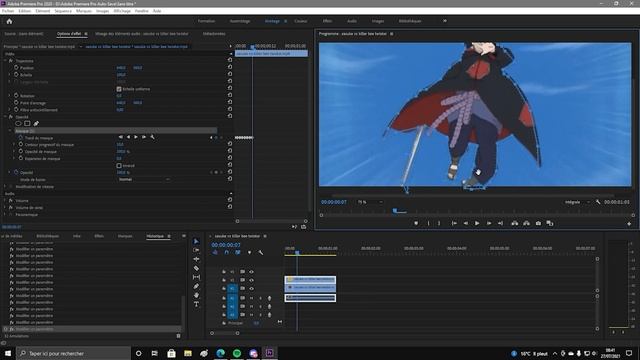
Task: Reset the Position parameter
Action: click(x=230, y=68)
